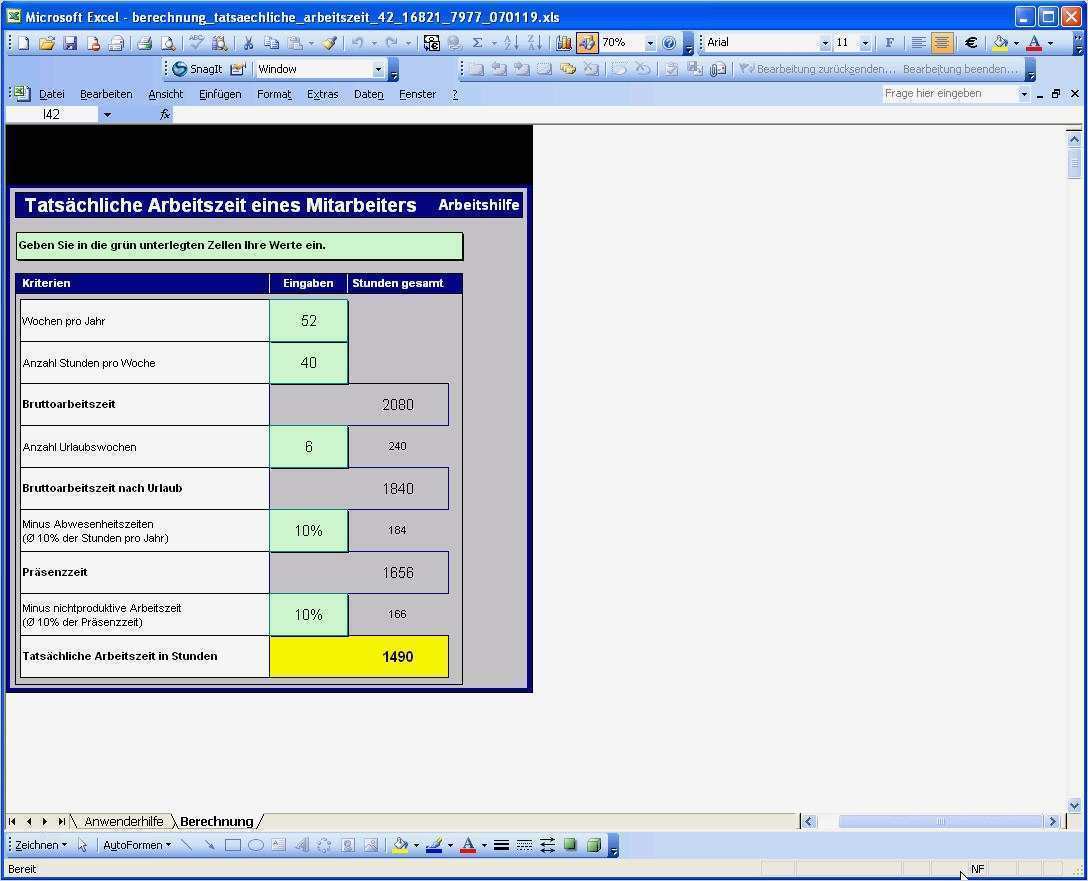Screen dimensions: 1088x881
Task: Open Arrow Style options on the drawing toolbar
Action: point(547,845)
